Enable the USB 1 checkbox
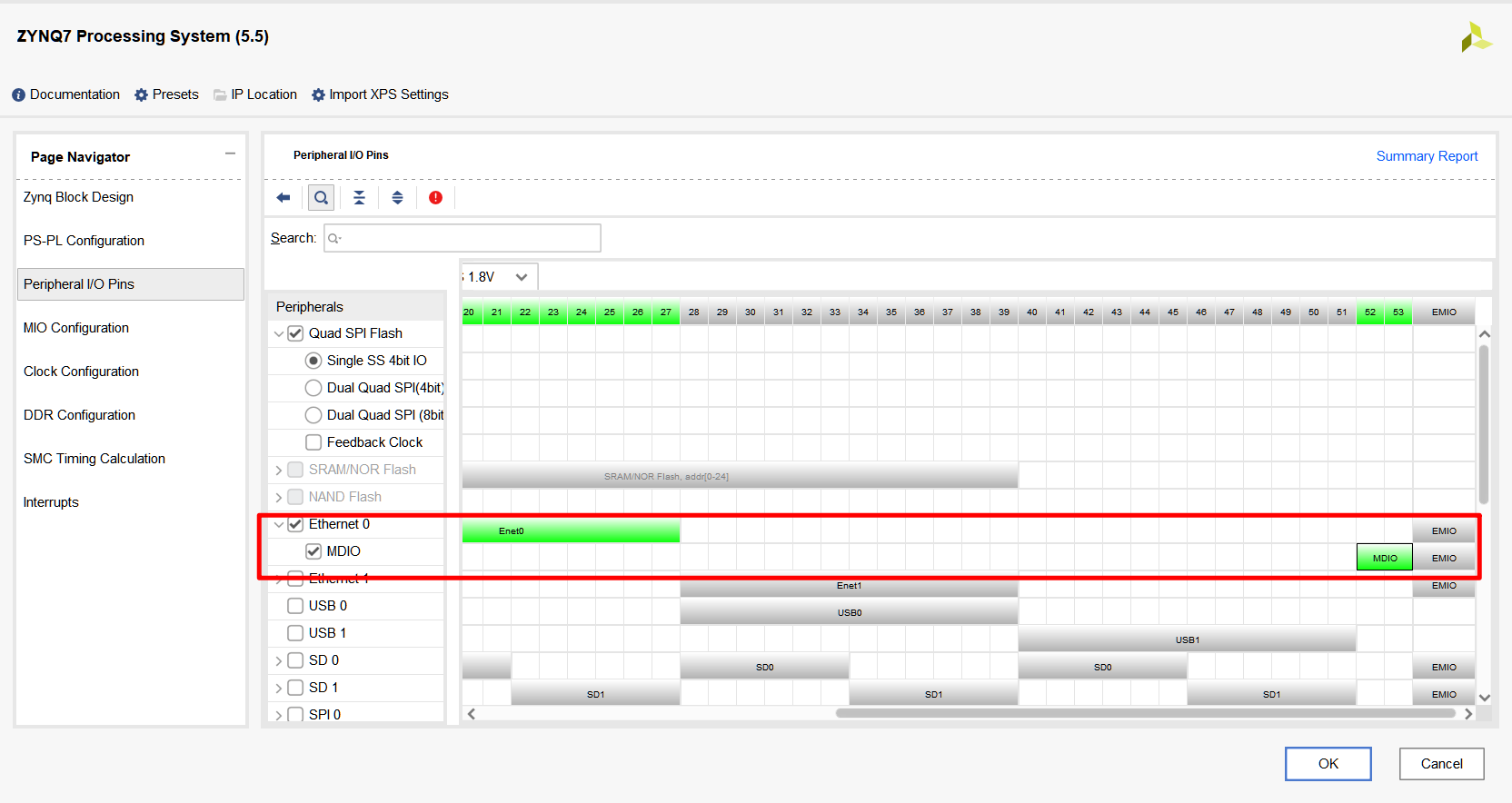The width and height of the screenshot is (1512, 803). coord(295,633)
